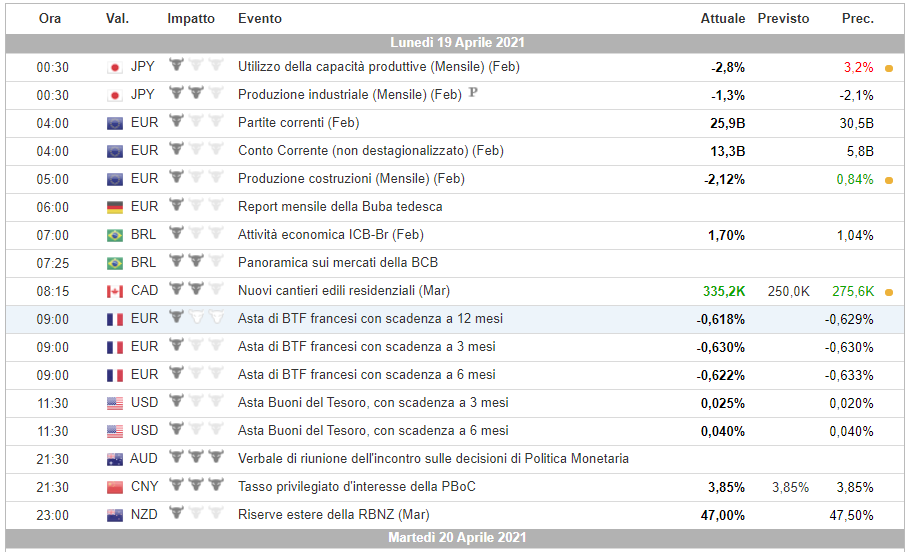Viewport: 911px width, 552px height.
Task: Click the Impatto column header
Action: tap(191, 19)
